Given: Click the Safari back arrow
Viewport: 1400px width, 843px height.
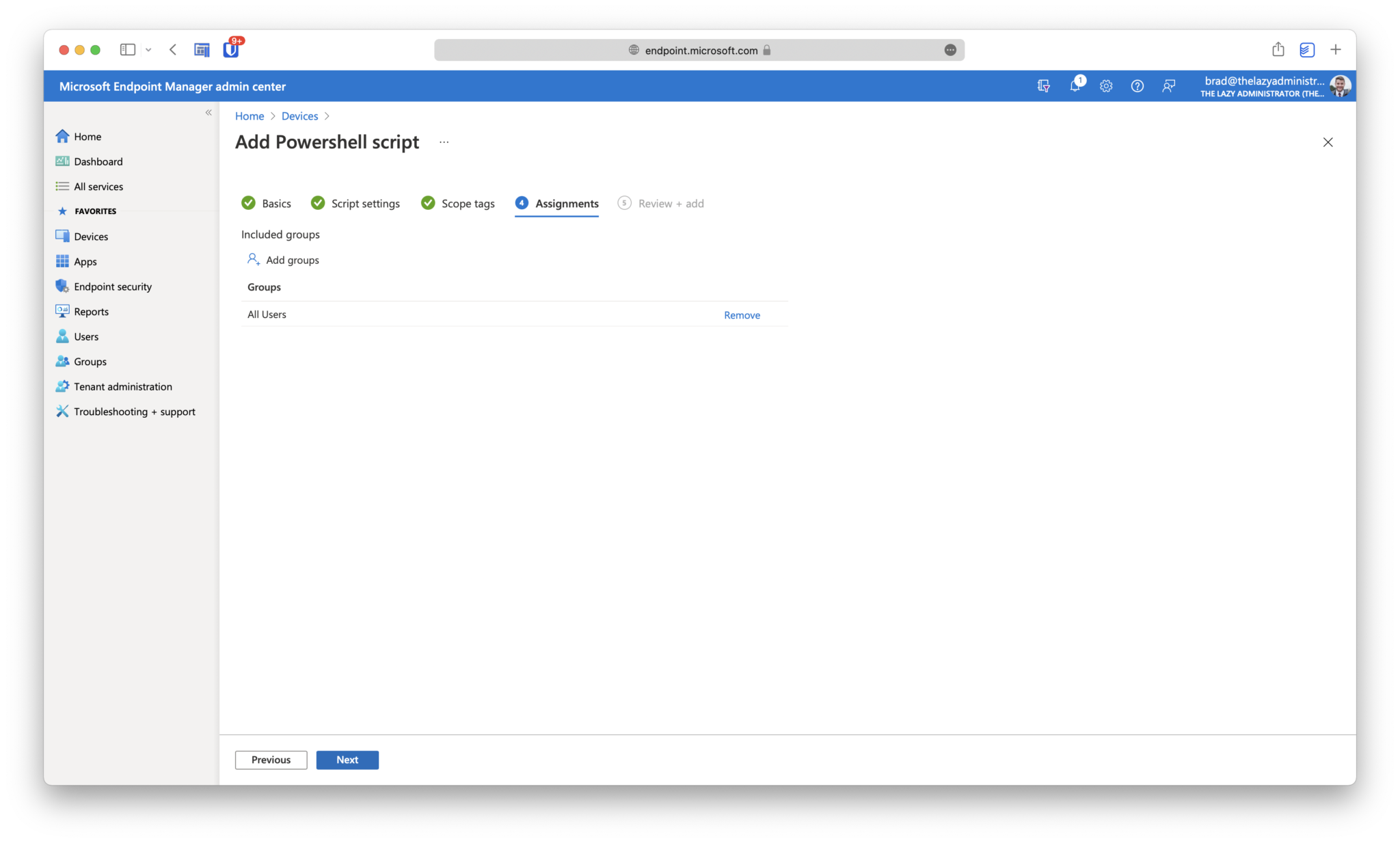Looking at the screenshot, I should tap(173, 49).
